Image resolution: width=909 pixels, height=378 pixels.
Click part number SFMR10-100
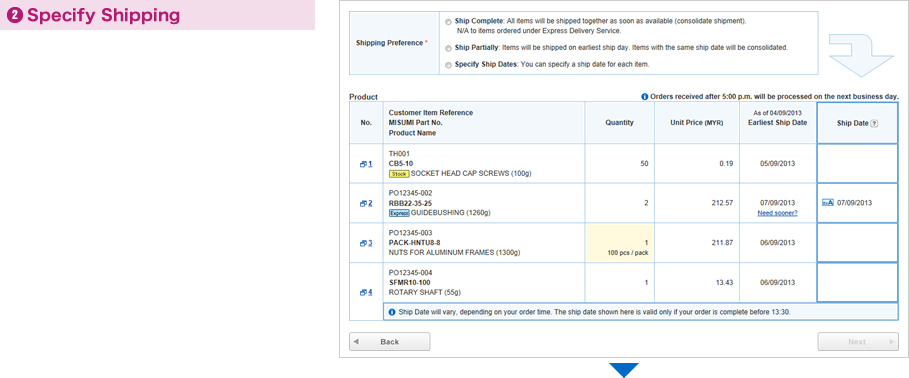(409, 282)
